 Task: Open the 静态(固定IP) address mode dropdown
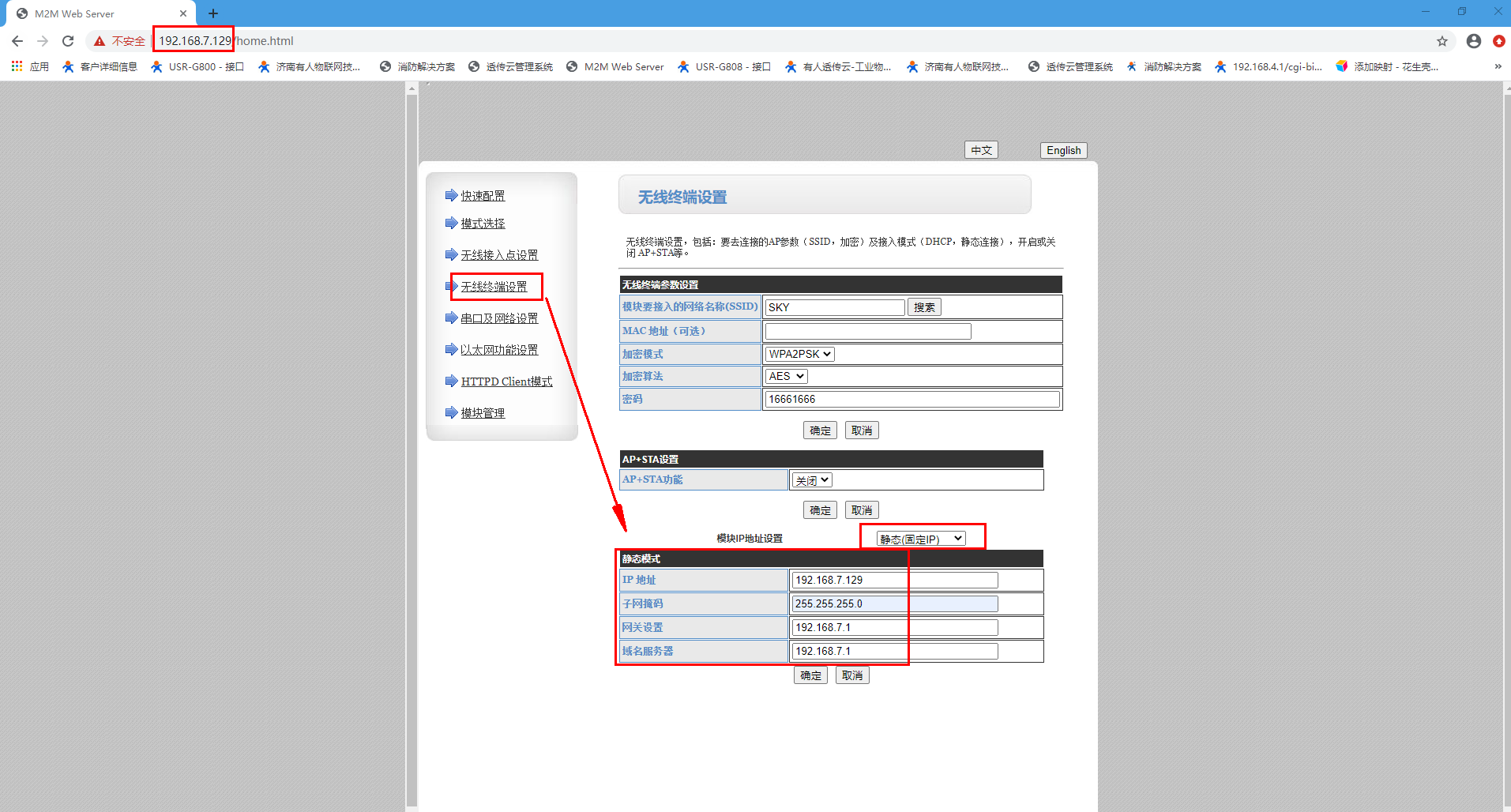(921, 539)
